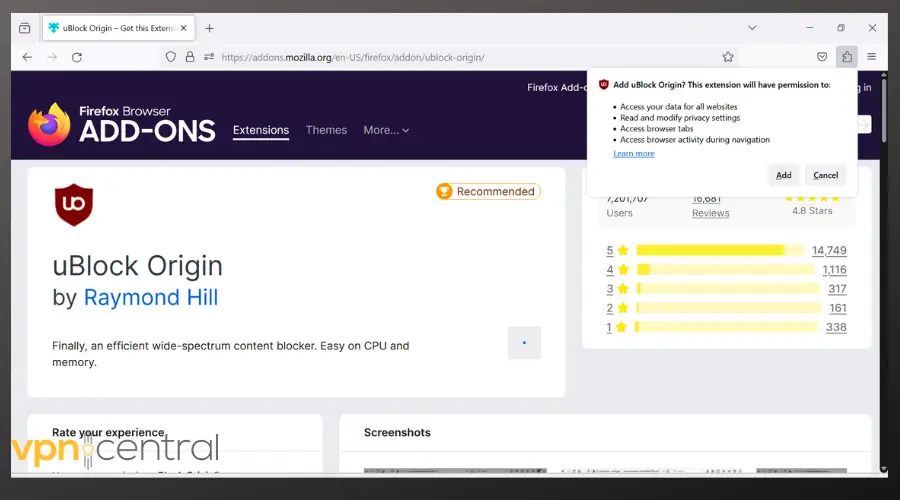This screenshot has width=900, height=500.
Task: Select 'Access your data for all websites' text
Action: pyautogui.click(x=678, y=107)
